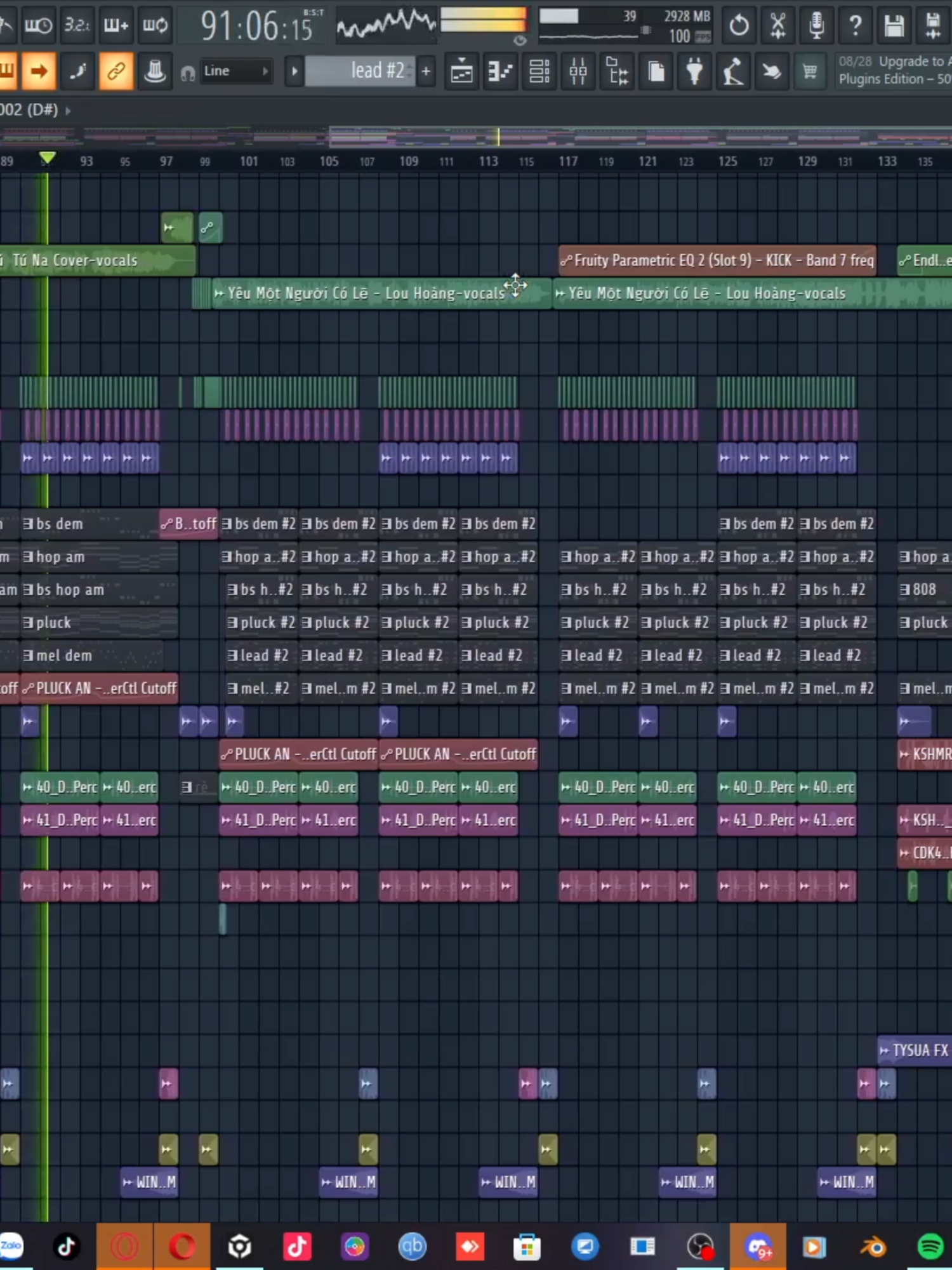Open Zalo from the taskbar
Viewport: 952px width, 1270px height.
[11, 1247]
